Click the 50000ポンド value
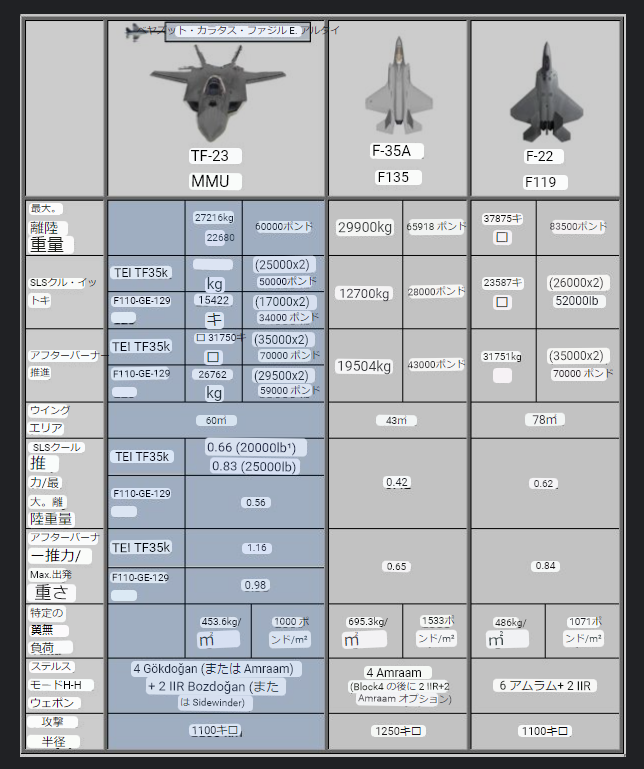644x769 pixels. tap(287, 282)
